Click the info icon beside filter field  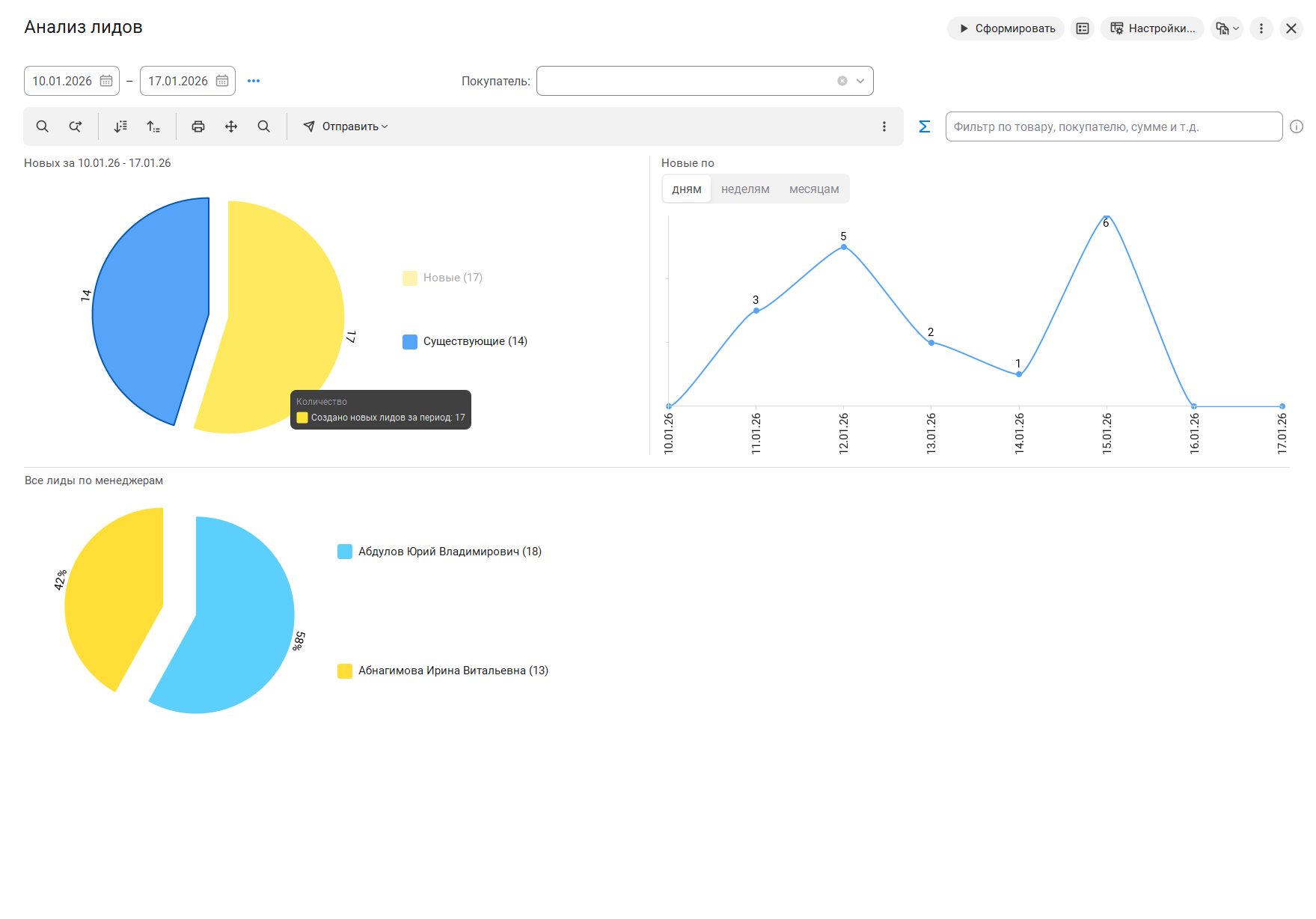point(1297,126)
